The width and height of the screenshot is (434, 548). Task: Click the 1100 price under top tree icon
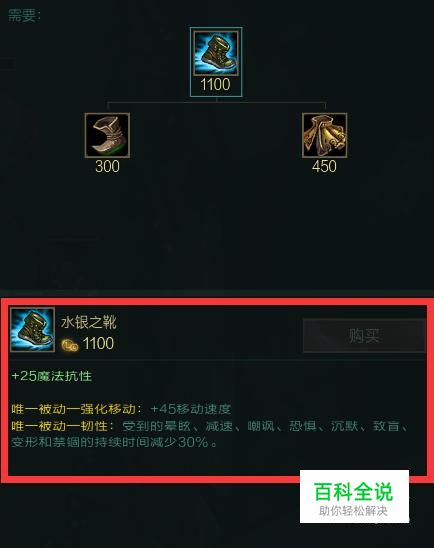pos(215,85)
